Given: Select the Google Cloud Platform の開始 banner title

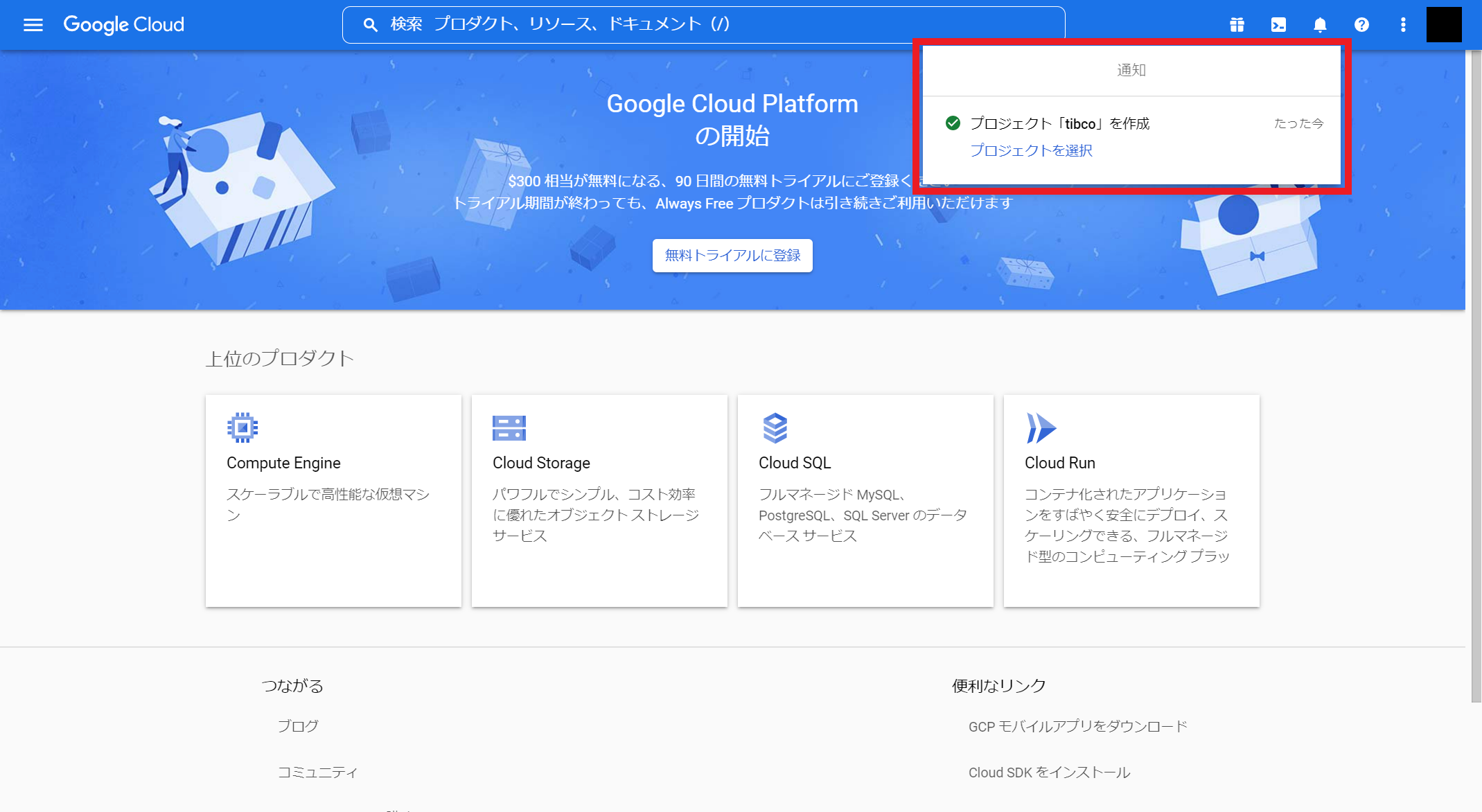Looking at the screenshot, I should [732, 119].
